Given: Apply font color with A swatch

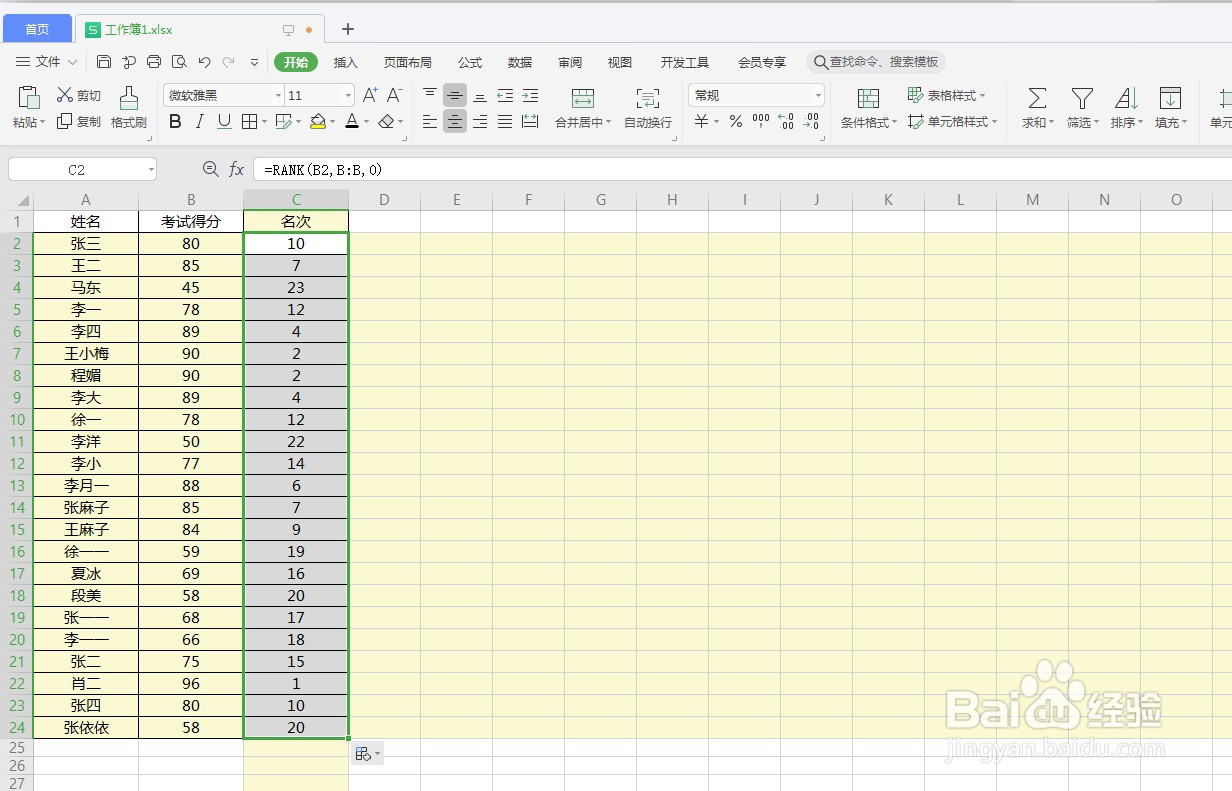Looking at the screenshot, I should click(x=352, y=121).
